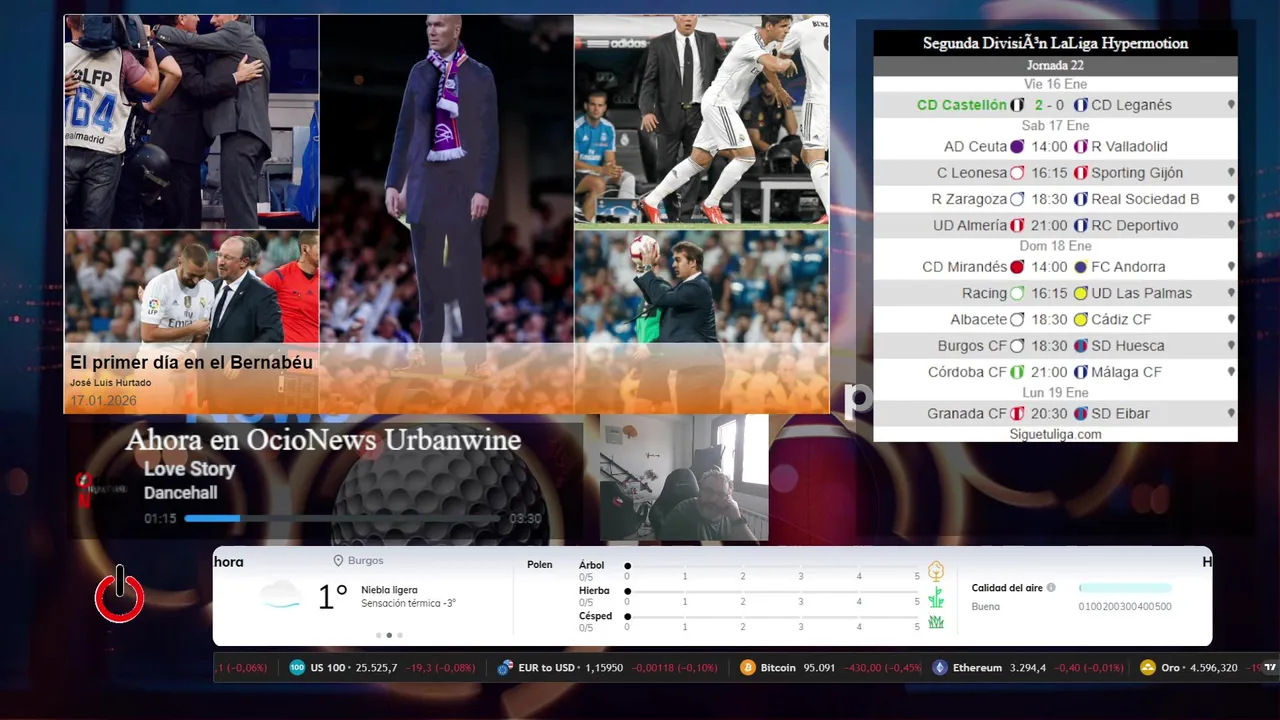
Task: Click the gold Oro ticker icon
Action: click(1148, 668)
